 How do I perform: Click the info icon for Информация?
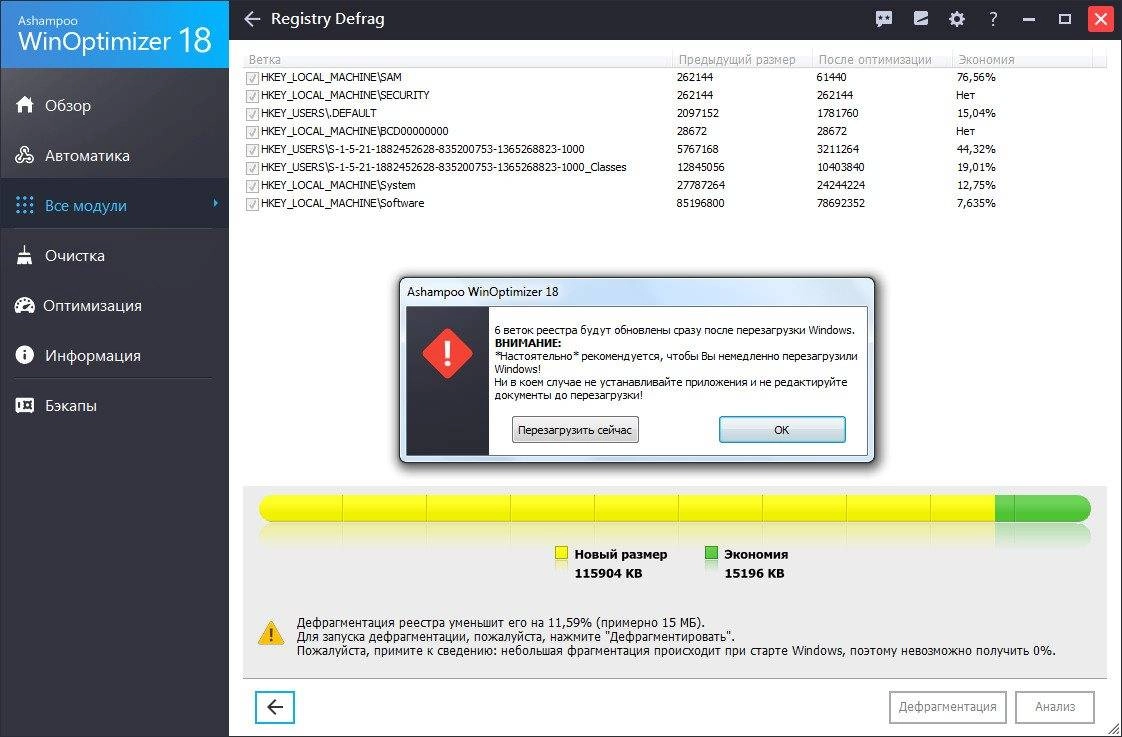click(x=25, y=355)
